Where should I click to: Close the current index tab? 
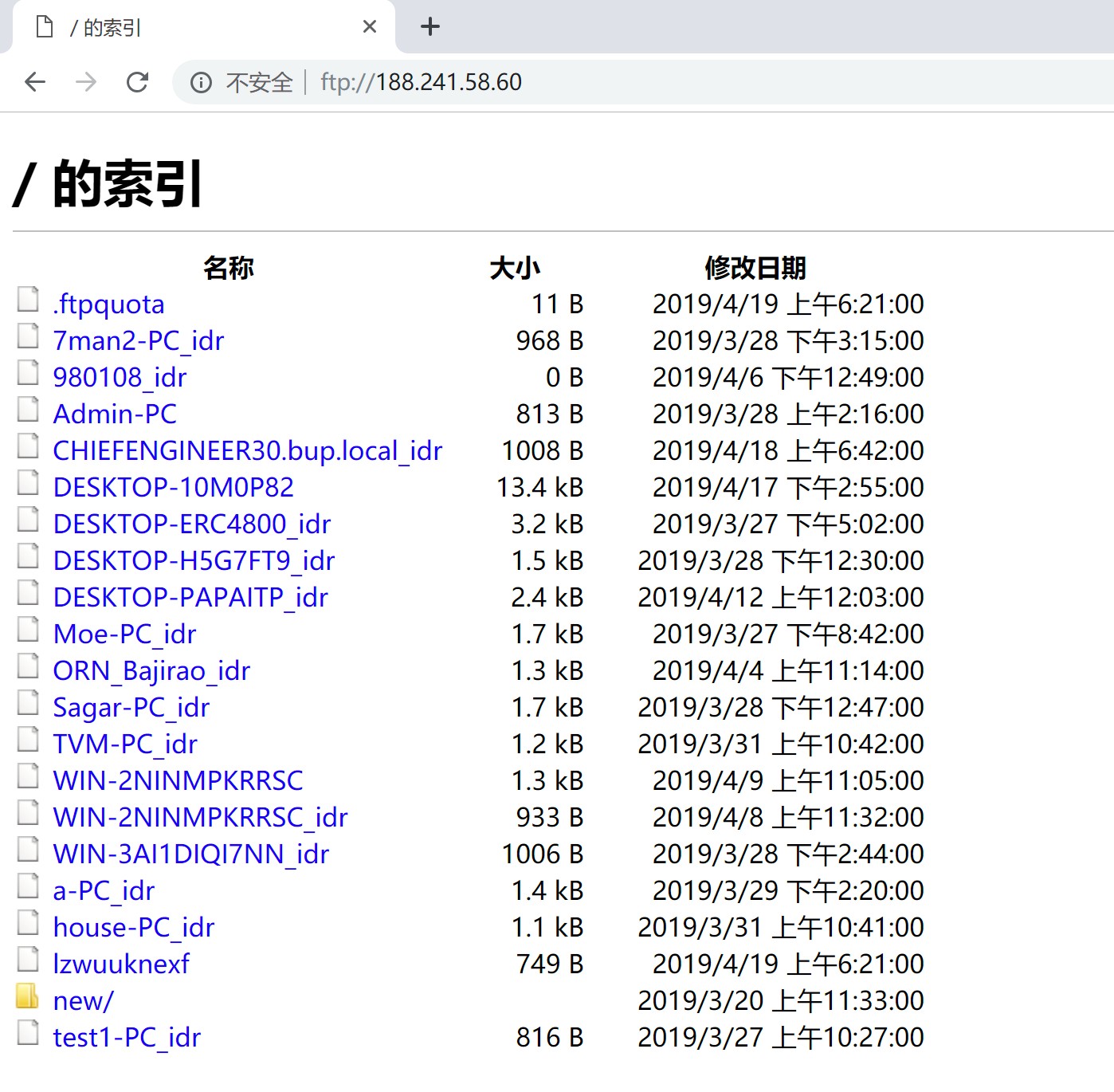click(370, 27)
